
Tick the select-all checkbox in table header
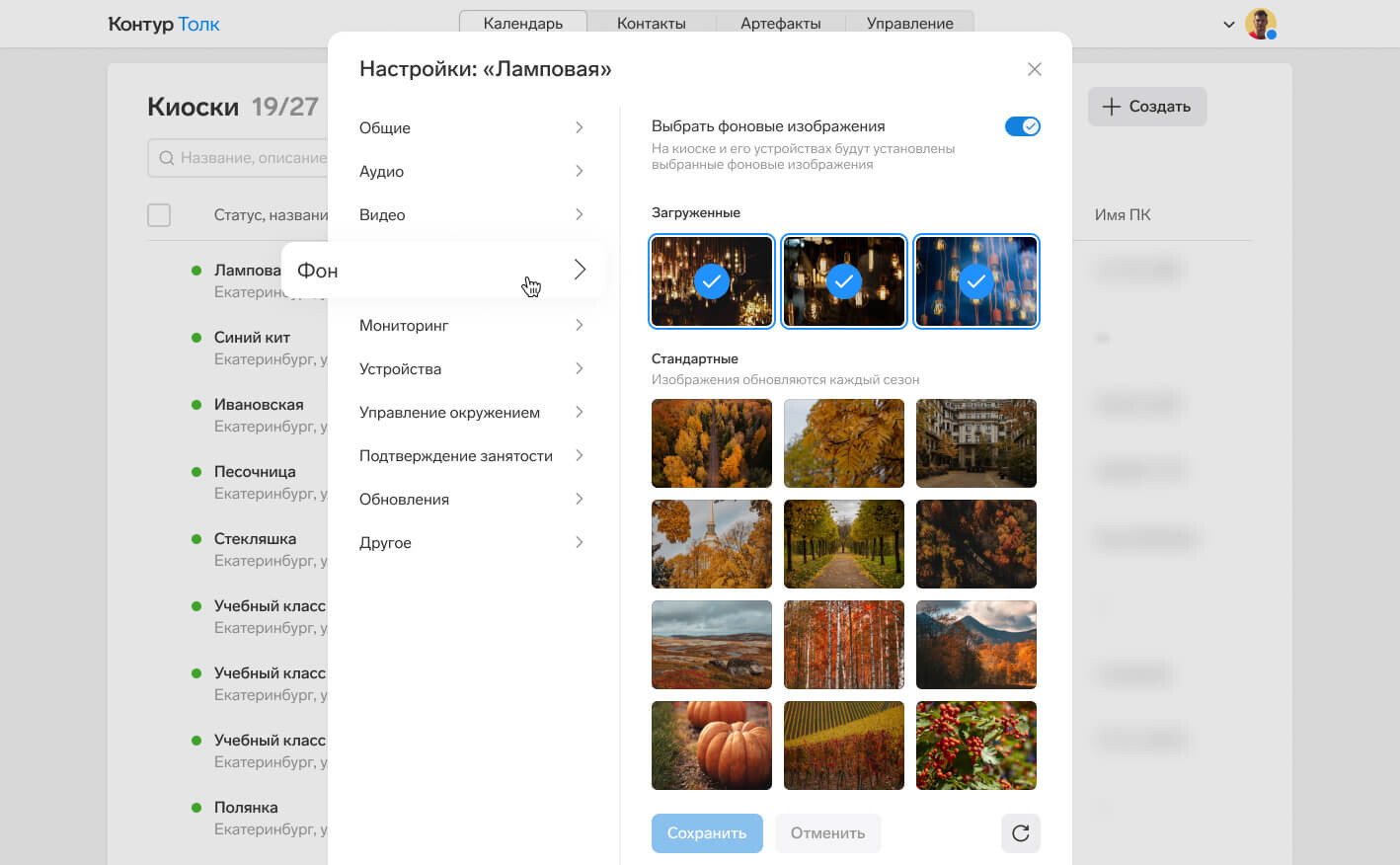pyautogui.click(x=159, y=215)
